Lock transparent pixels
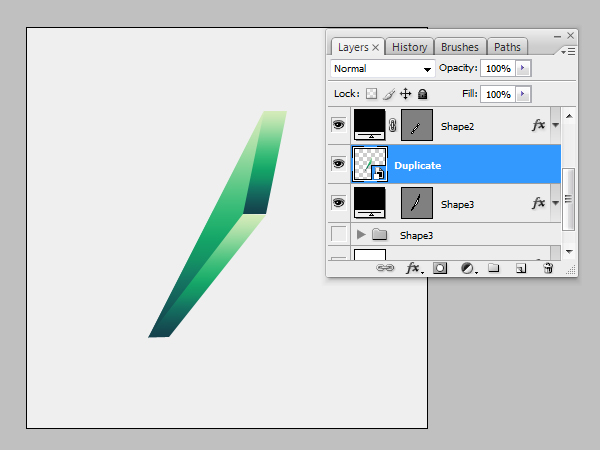This screenshot has height=450, width=600. tap(371, 94)
